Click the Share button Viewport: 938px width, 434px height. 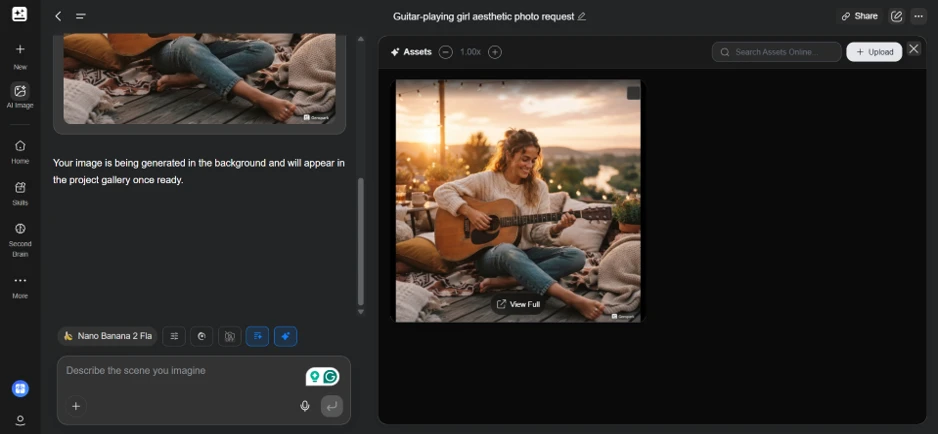click(859, 16)
